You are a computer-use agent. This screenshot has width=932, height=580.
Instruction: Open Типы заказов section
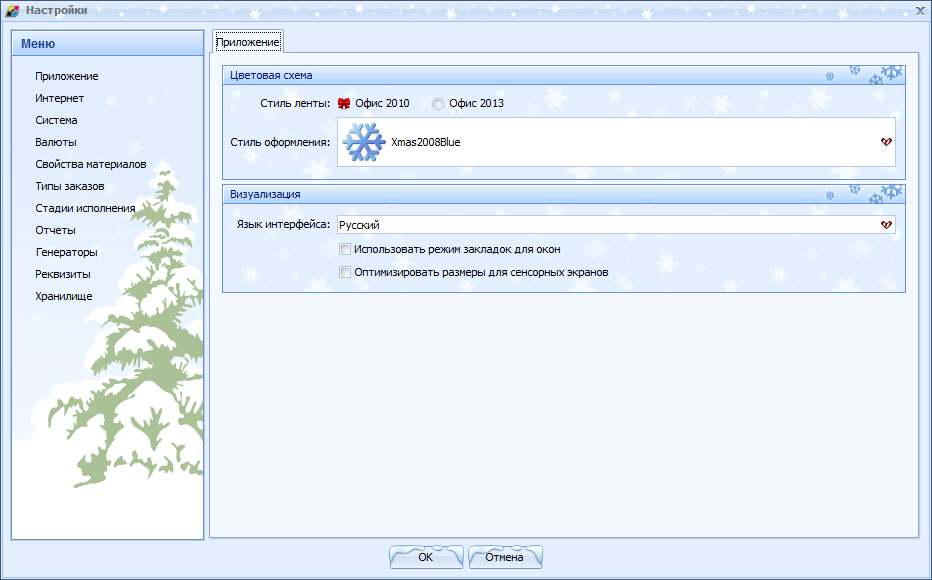70,186
